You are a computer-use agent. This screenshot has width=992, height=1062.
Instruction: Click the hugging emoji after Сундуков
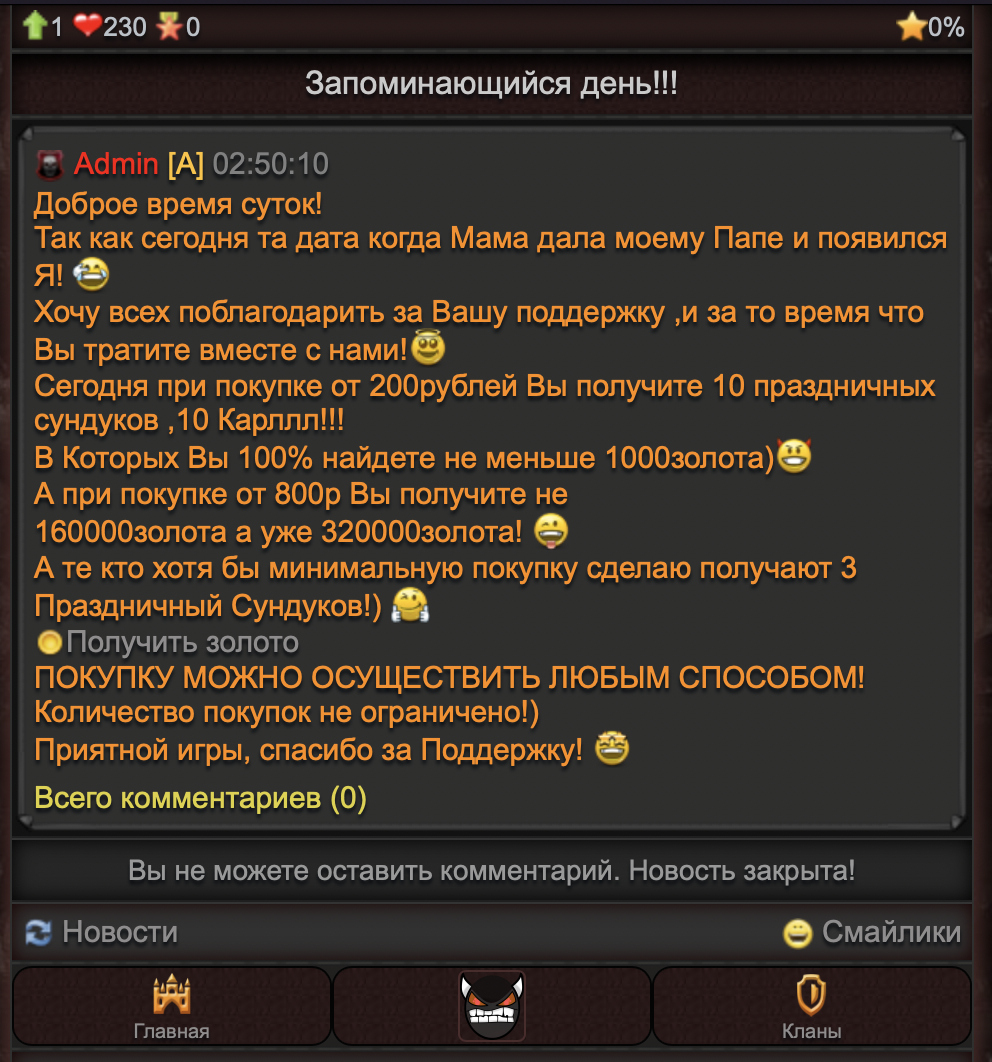tap(410, 605)
